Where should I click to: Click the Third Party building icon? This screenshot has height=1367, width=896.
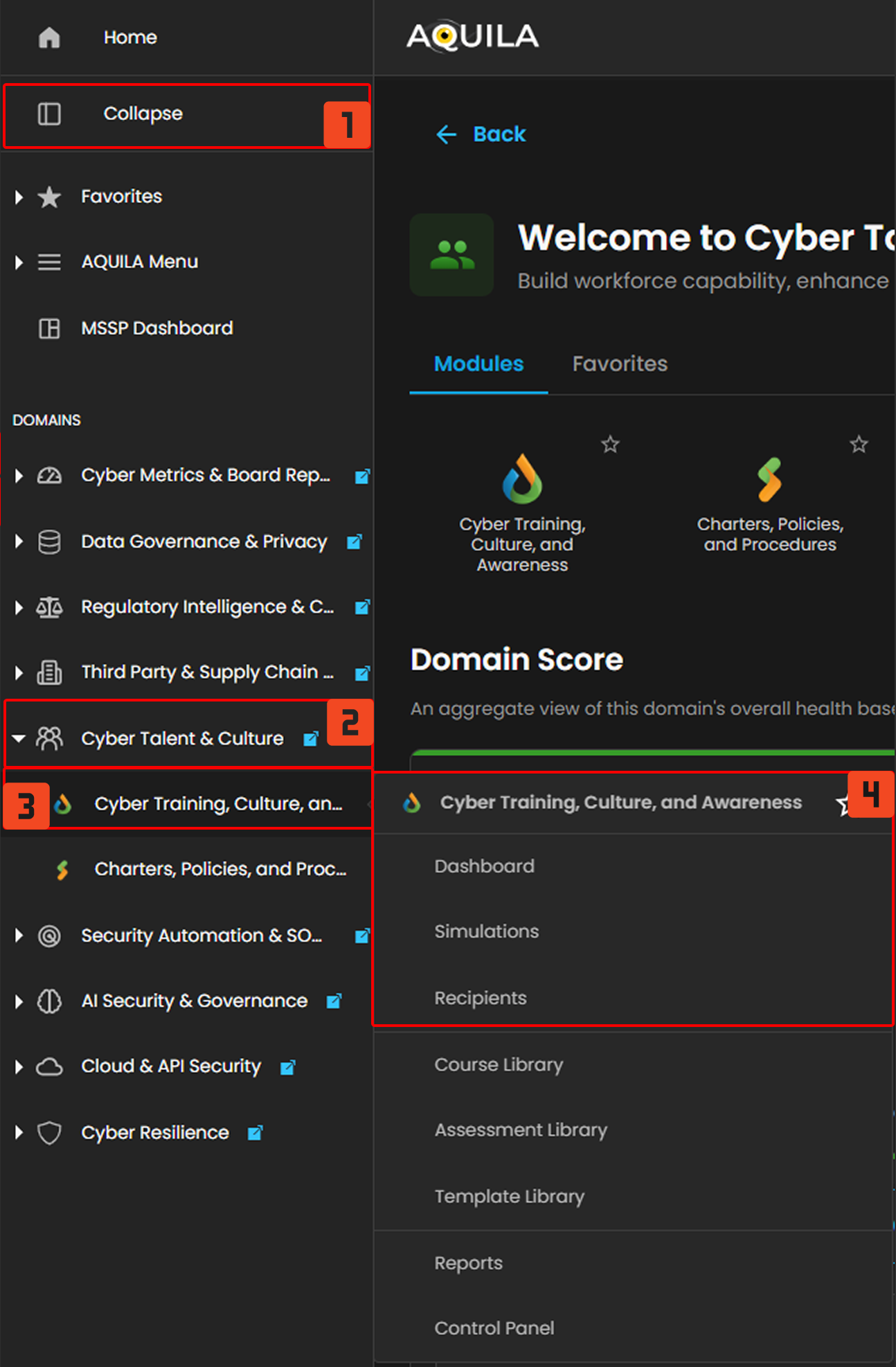49,672
